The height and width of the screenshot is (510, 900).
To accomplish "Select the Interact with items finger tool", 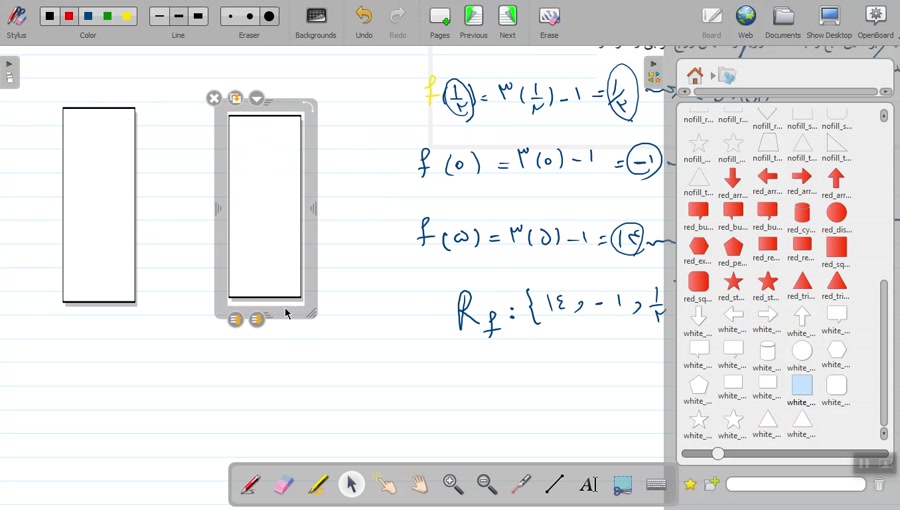I will point(385,484).
